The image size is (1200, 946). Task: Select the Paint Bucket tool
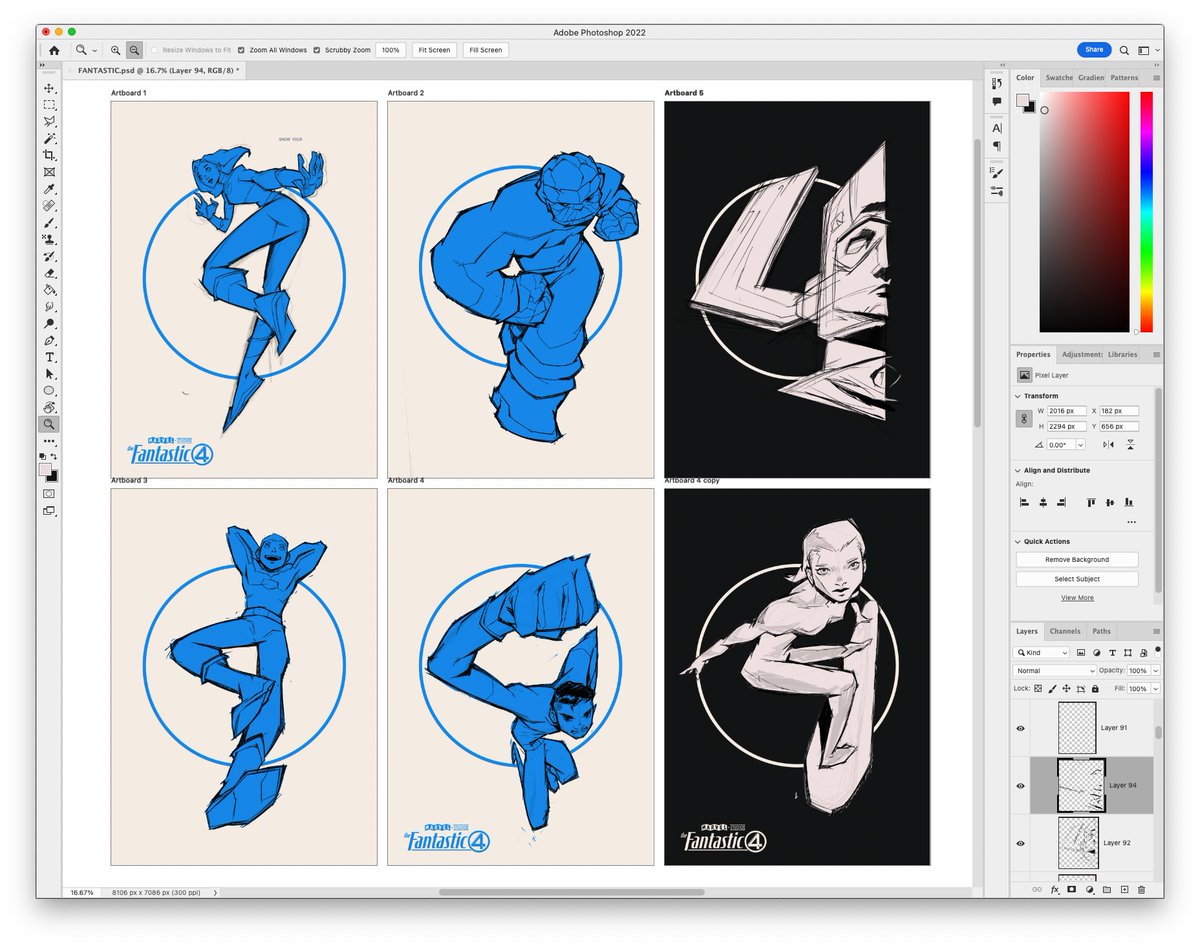pyautogui.click(x=49, y=290)
